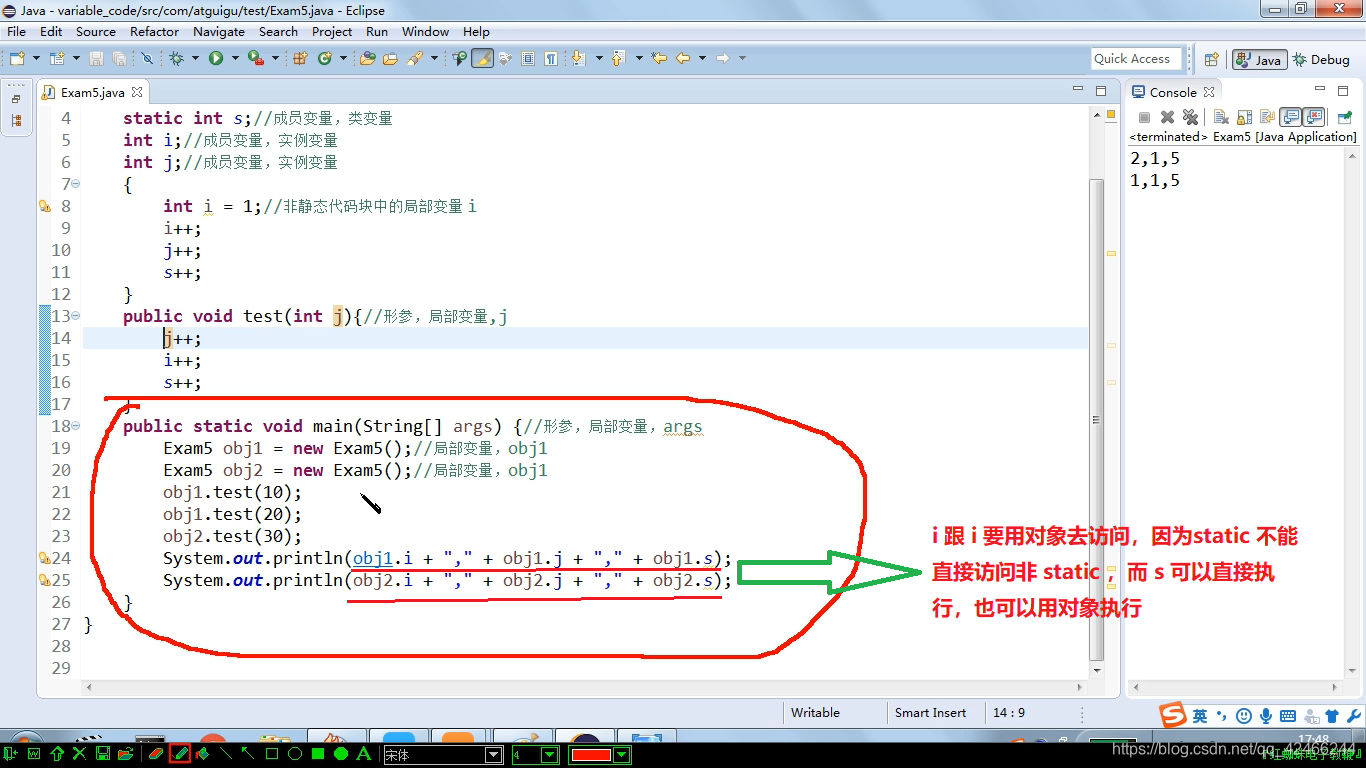Click the Debug bug icon in toolbar

(x=176, y=59)
